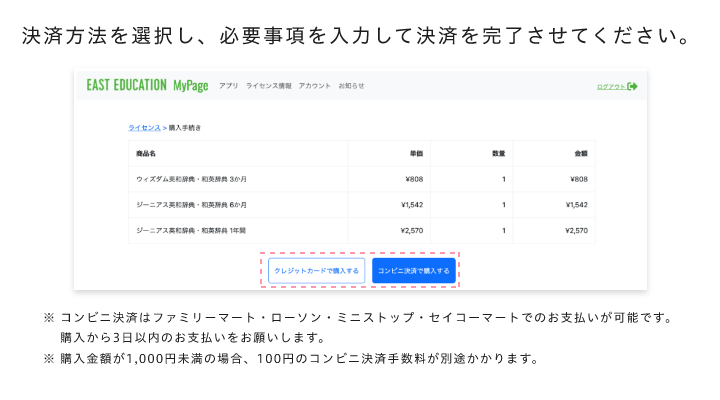Open the お知らせ menu item
This screenshot has height=400, width=720.
pos(351,86)
